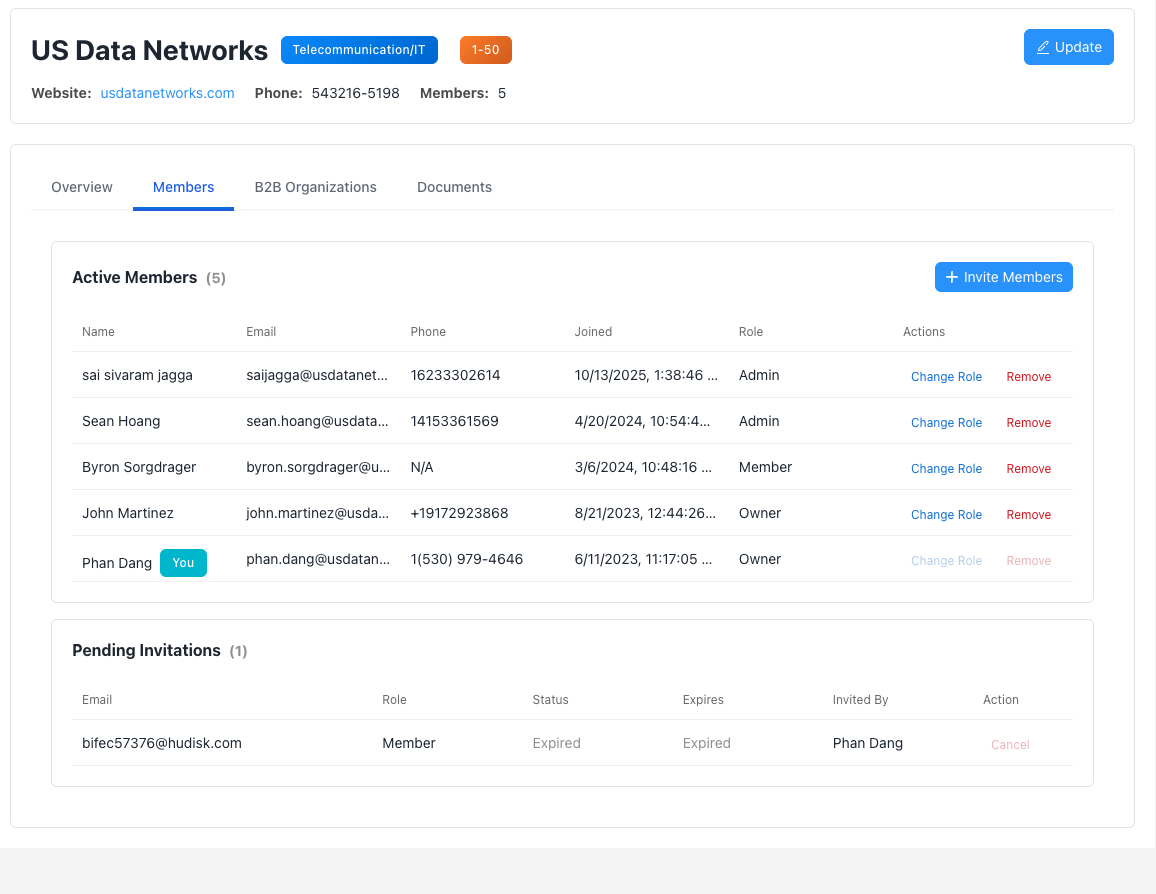The height and width of the screenshot is (894, 1156).
Task: Select the row for Phan Dang
Action: click(500, 559)
